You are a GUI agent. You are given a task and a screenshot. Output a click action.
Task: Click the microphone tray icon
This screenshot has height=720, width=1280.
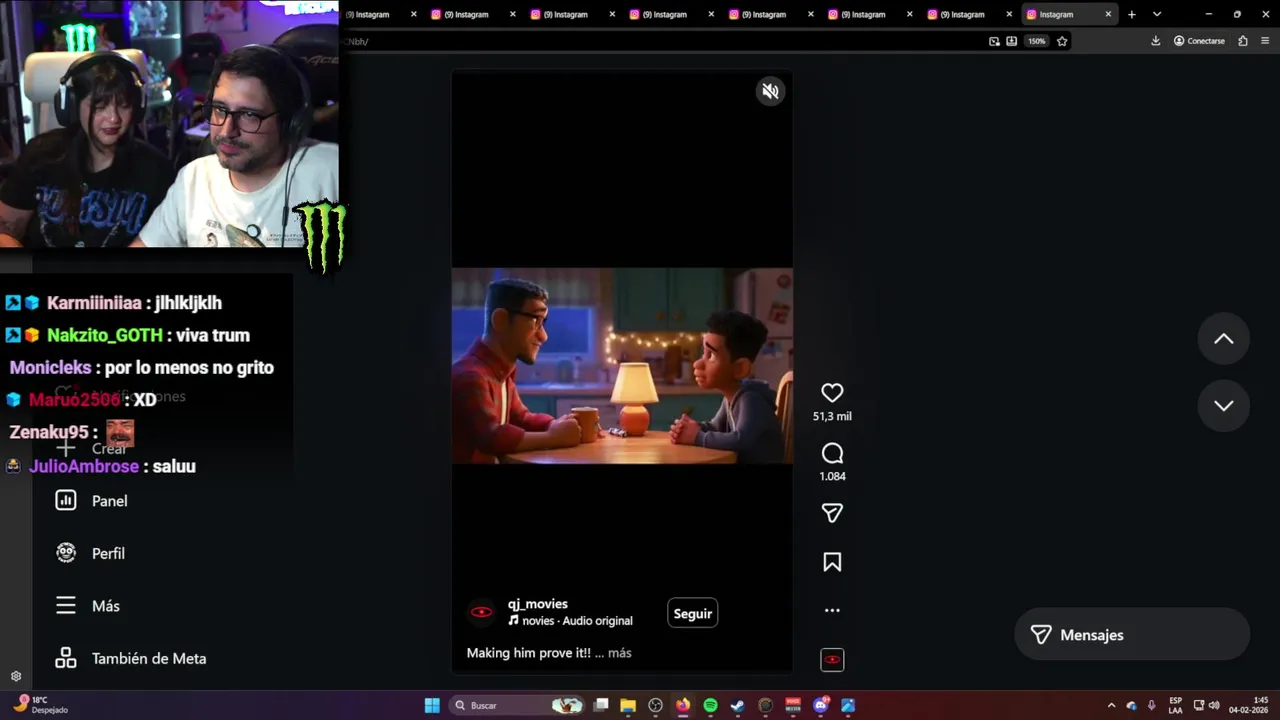point(1151,705)
